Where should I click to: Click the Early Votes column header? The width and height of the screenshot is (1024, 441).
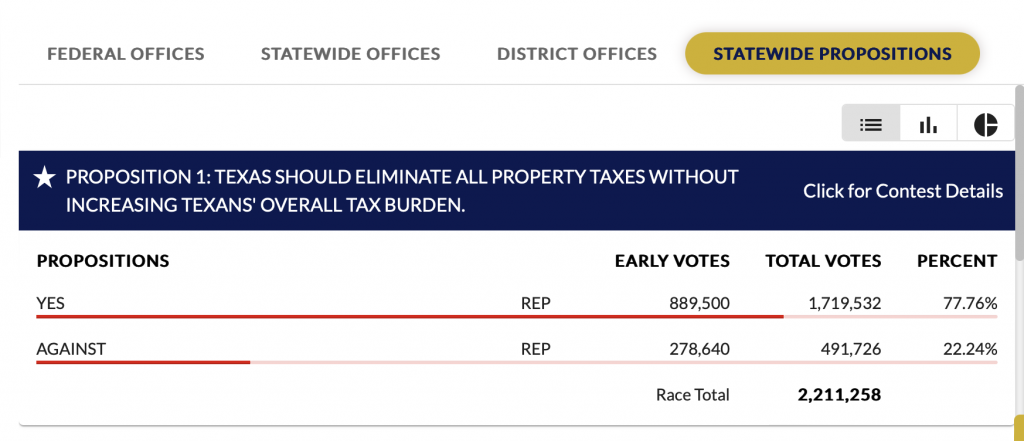tap(672, 261)
